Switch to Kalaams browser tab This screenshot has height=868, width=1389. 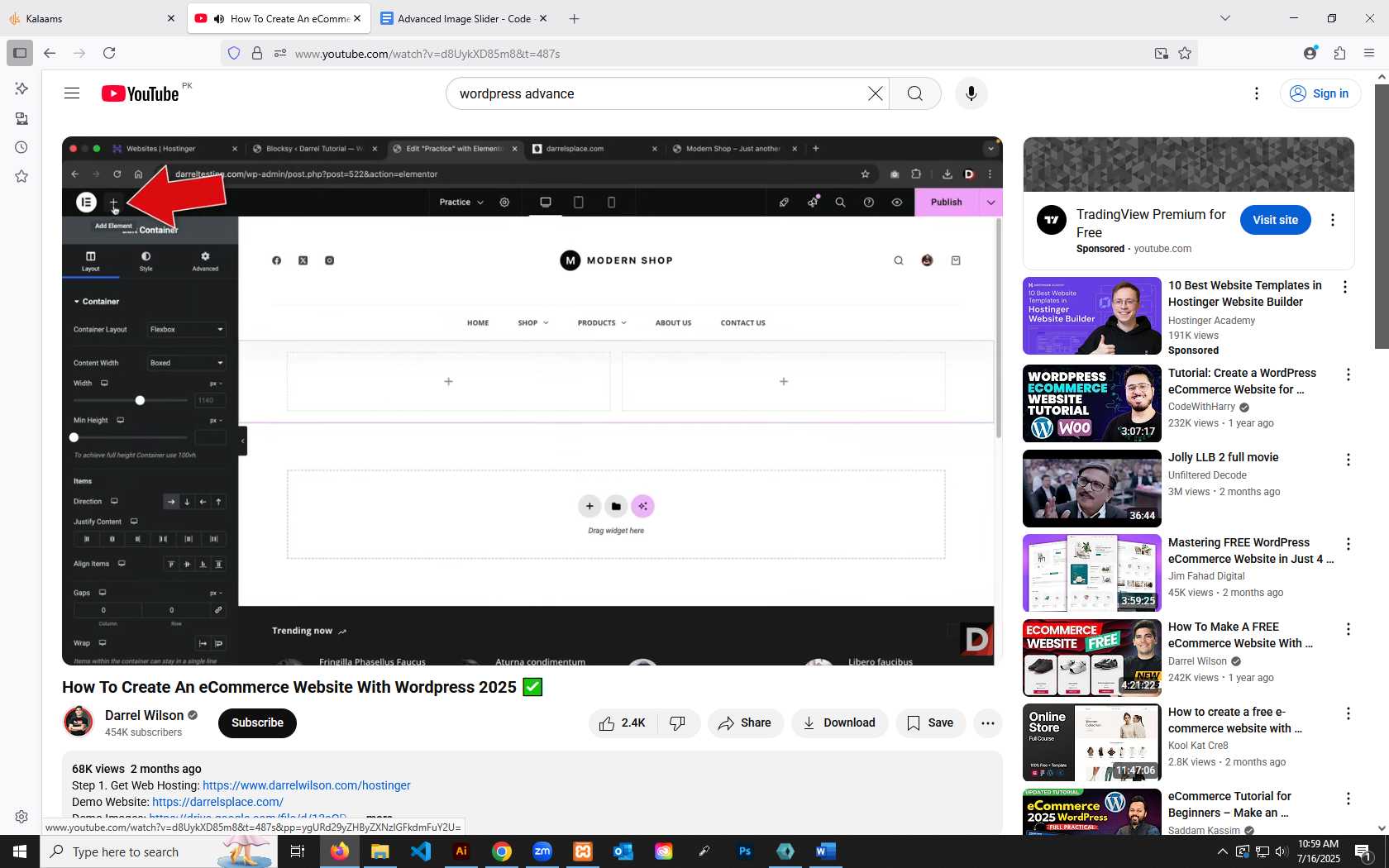point(91,18)
